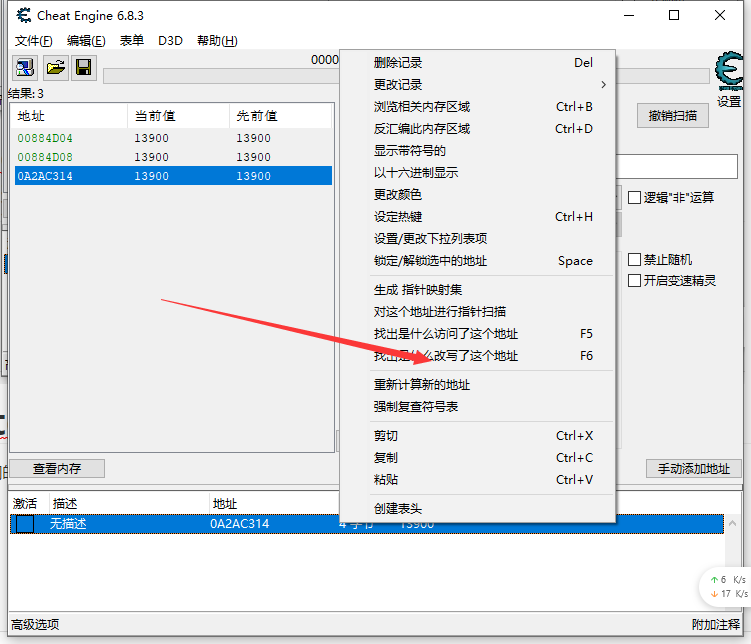Image resolution: width=751 pixels, height=644 pixels.
Task: Check the 开启变速精灵 option
Action: 634,281
